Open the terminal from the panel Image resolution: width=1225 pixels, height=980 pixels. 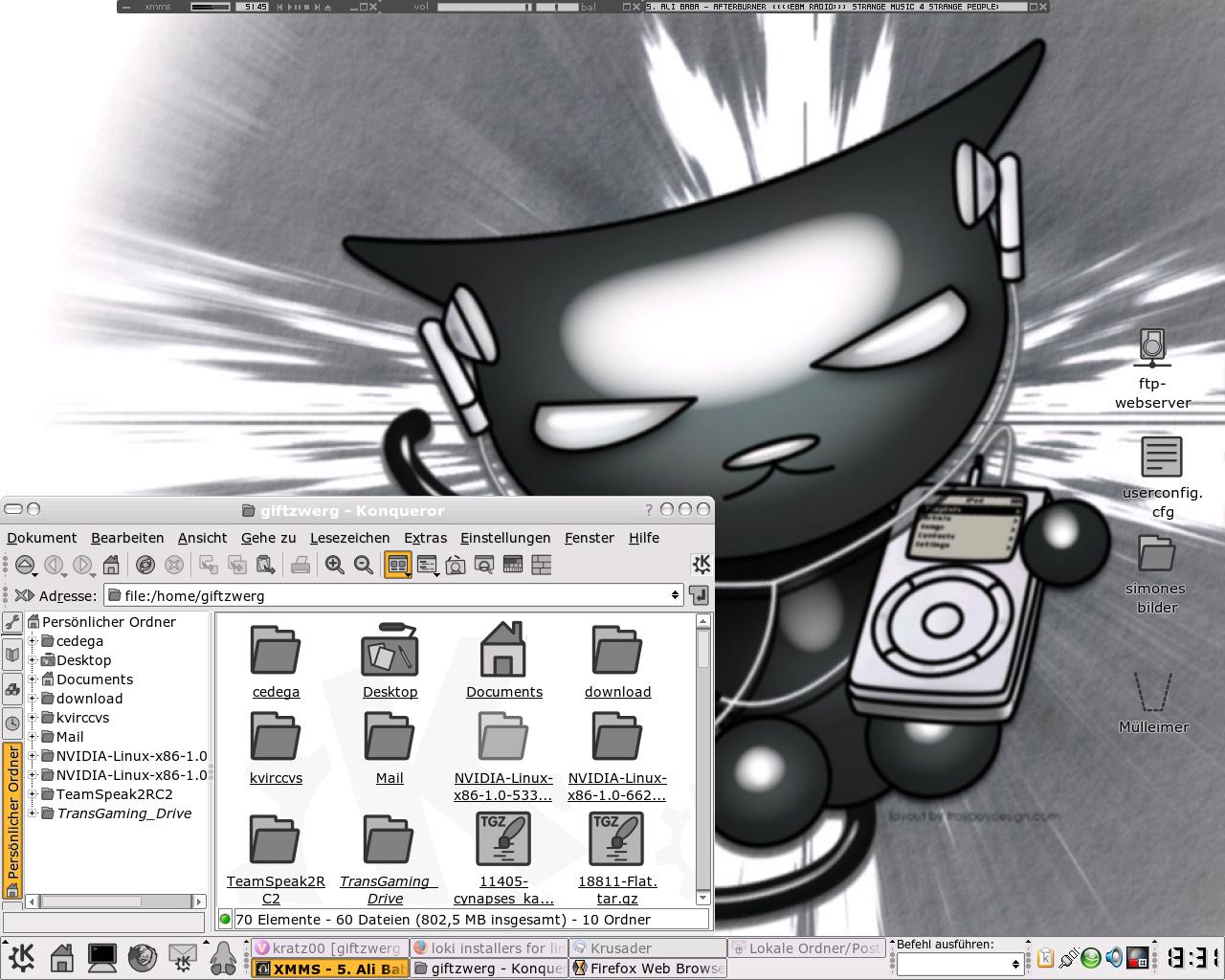pyautogui.click(x=102, y=957)
